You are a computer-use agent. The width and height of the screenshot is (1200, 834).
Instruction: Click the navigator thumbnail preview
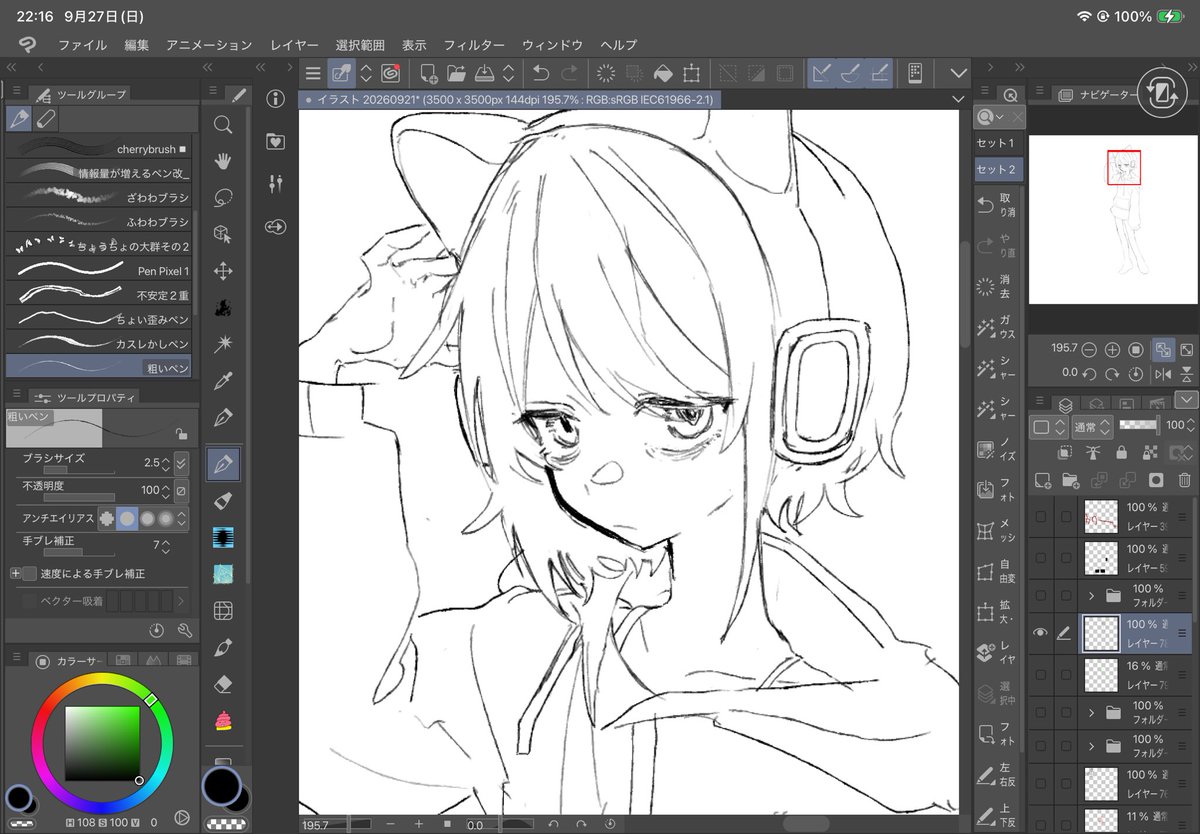click(1111, 220)
